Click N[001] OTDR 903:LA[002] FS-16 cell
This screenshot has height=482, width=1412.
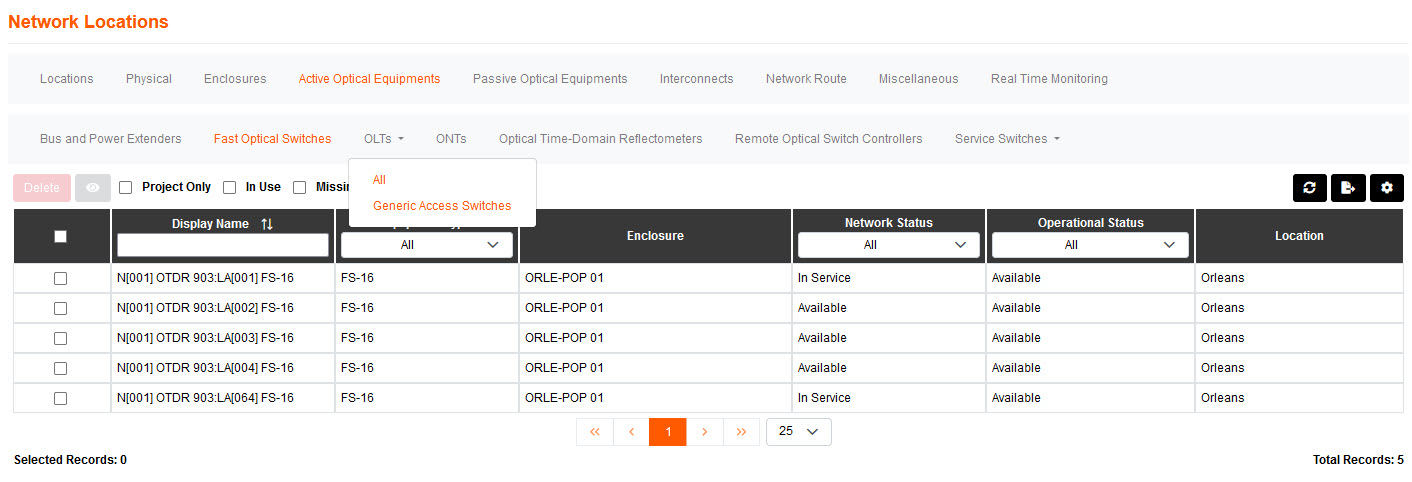223,308
